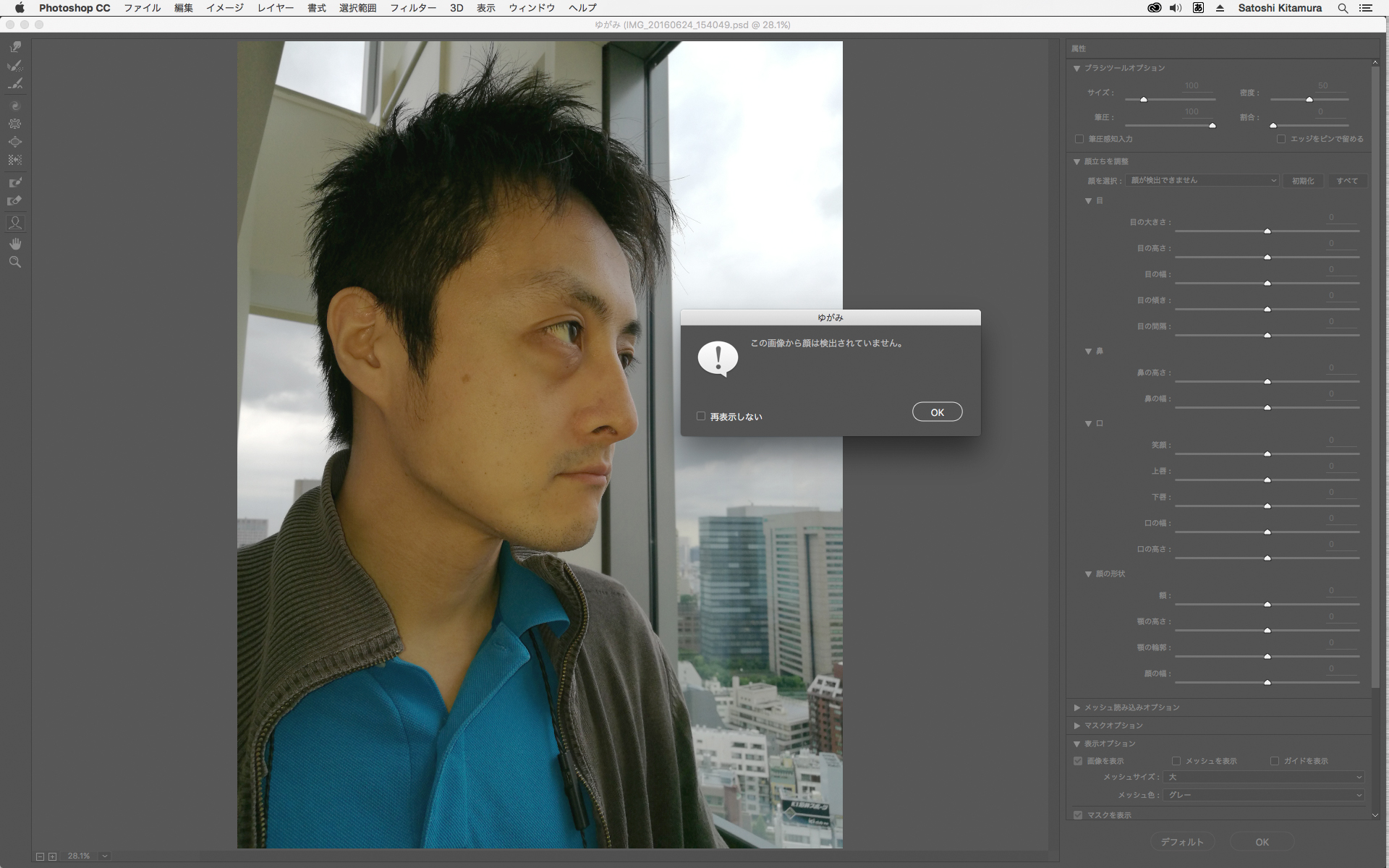Enable メッシュを表示 checkbox

click(x=1176, y=761)
